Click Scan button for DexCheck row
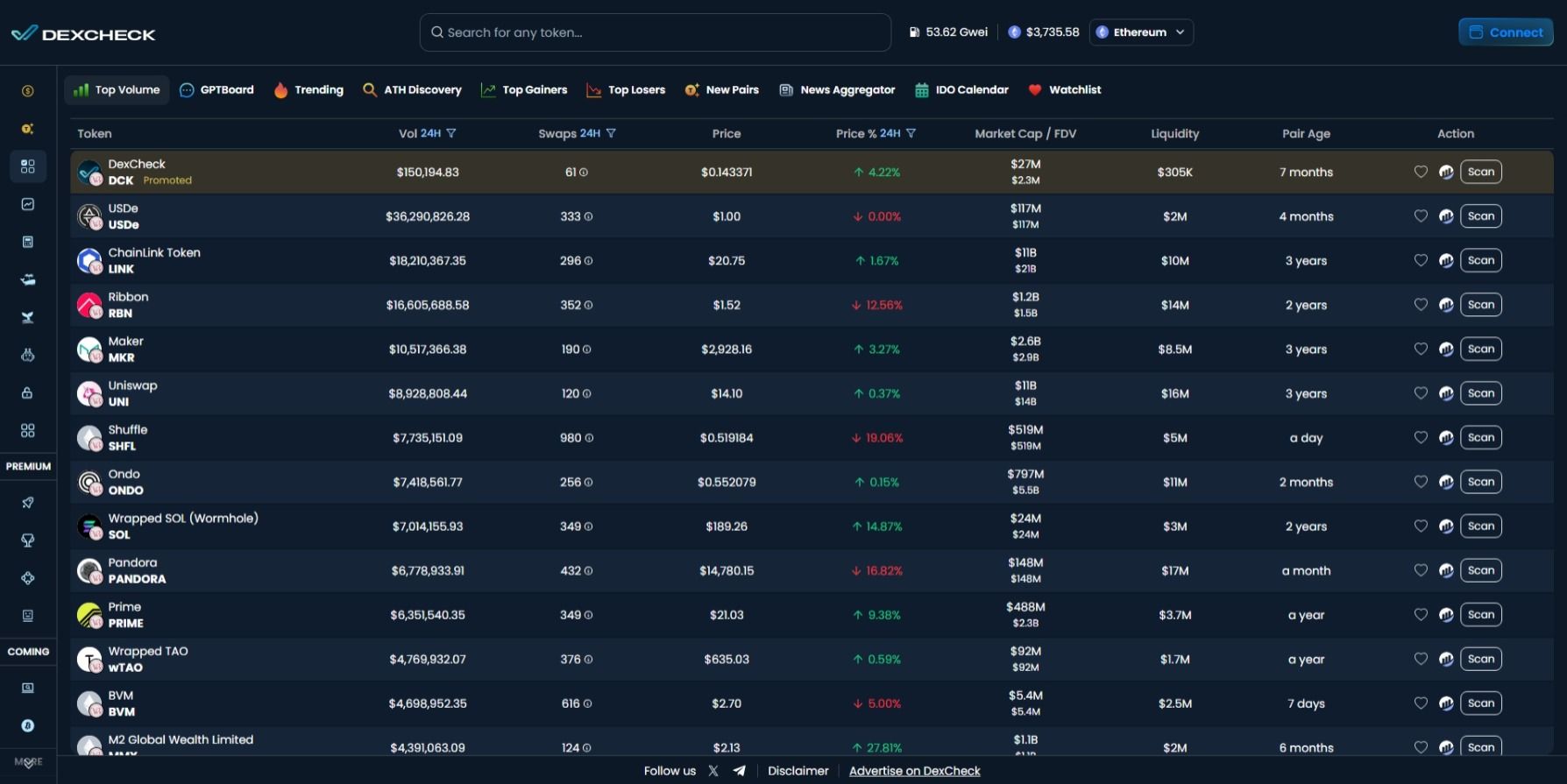The height and width of the screenshot is (784, 1567). tap(1481, 172)
